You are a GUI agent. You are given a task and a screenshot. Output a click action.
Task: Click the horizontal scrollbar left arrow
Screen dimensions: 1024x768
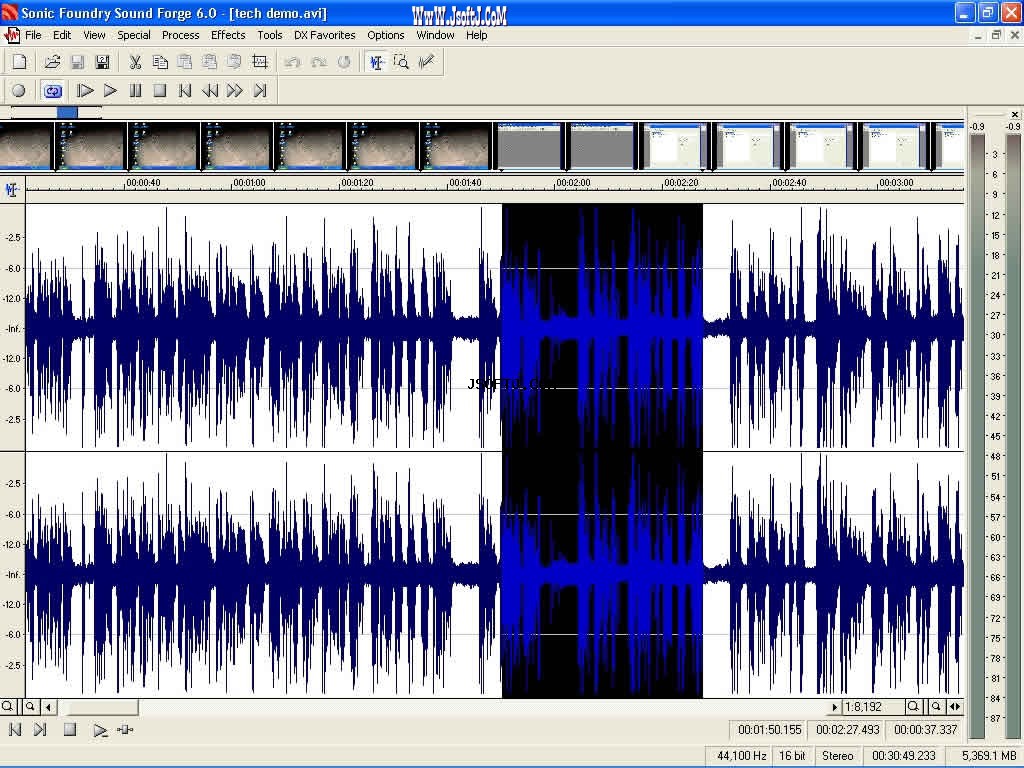pos(48,707)
